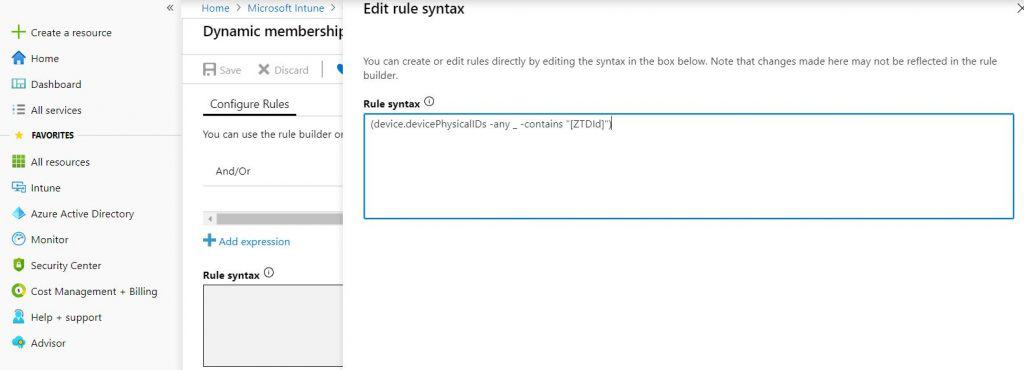The image size is (1024, 370).
Task: Open Azure Active Directory
Action: pyautogui.click(x=82, y=213)
